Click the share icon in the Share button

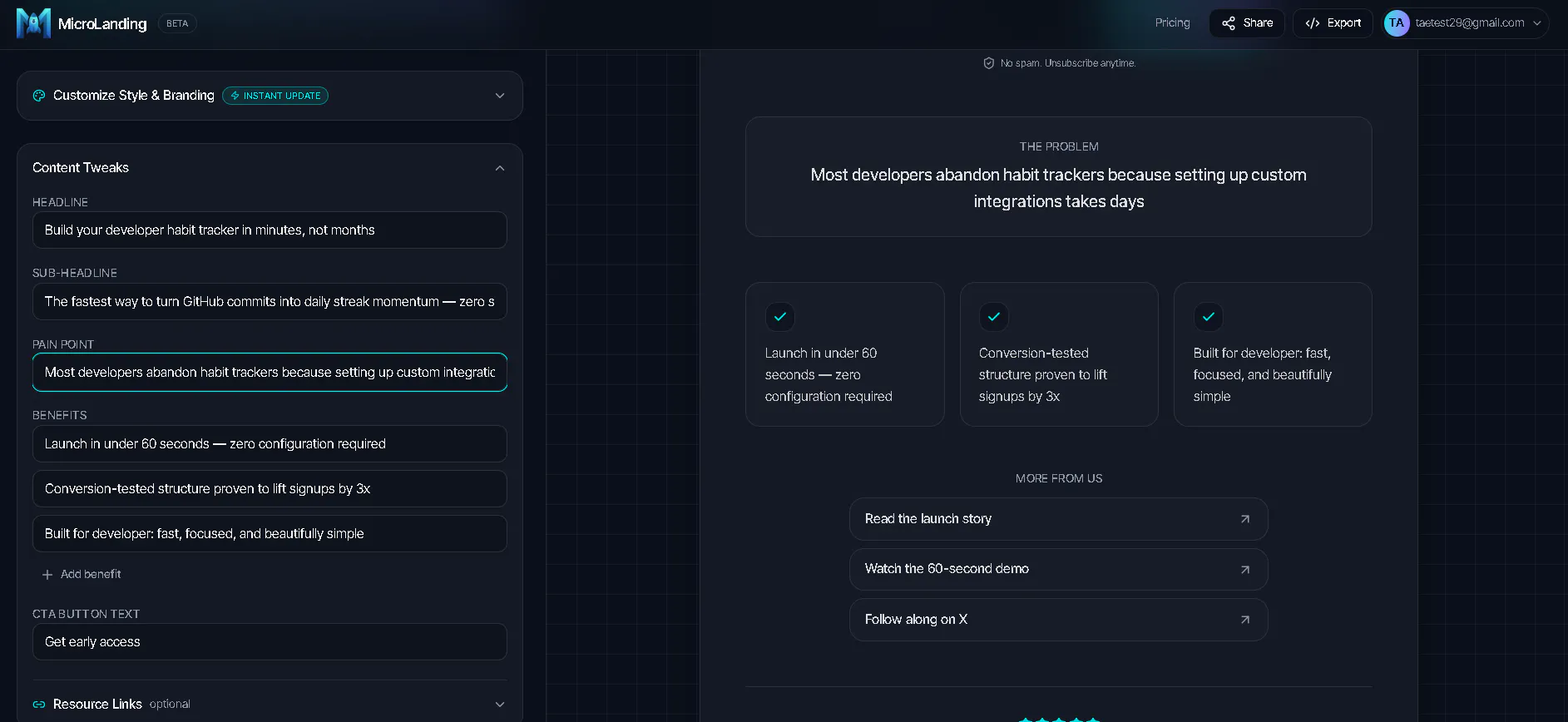point(1229,23)
